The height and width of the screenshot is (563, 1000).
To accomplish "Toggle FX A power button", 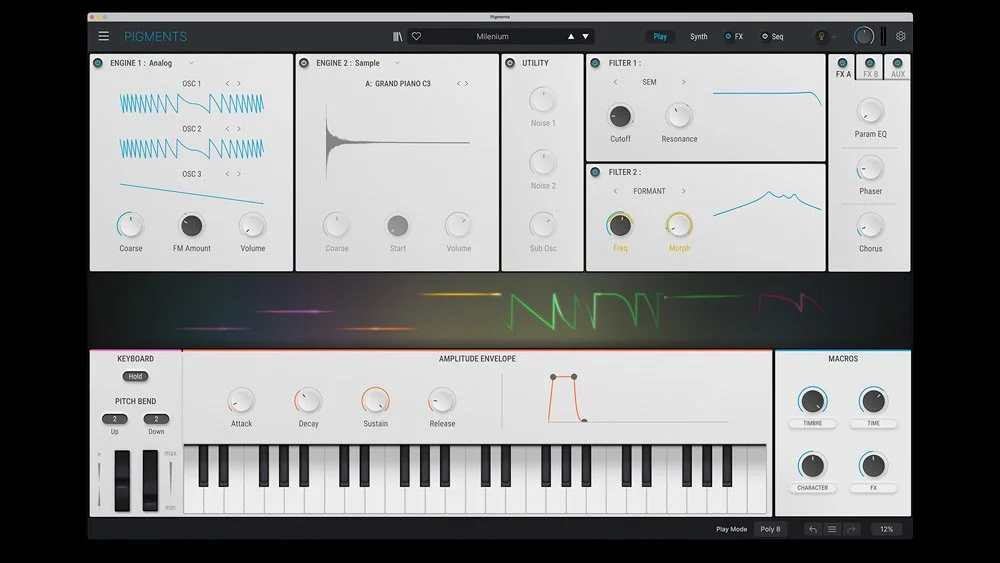I will [842, 62].
